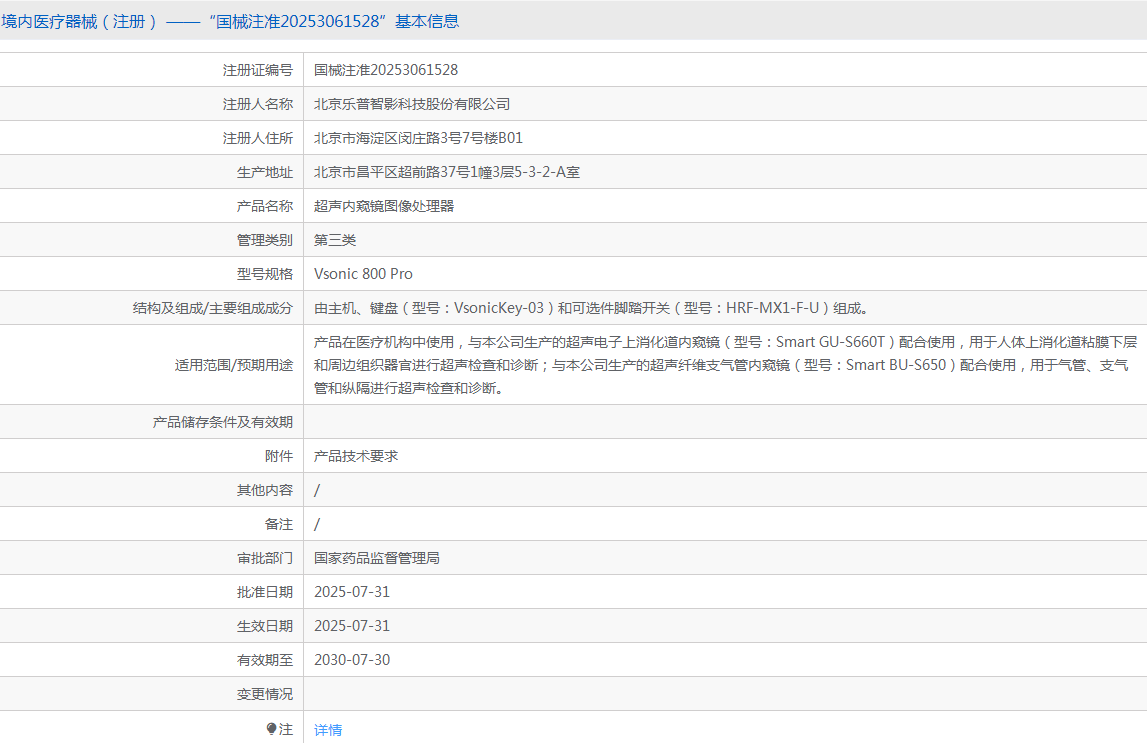Click the 其他内容 label

pyautogui.click(x=265, y=490)
